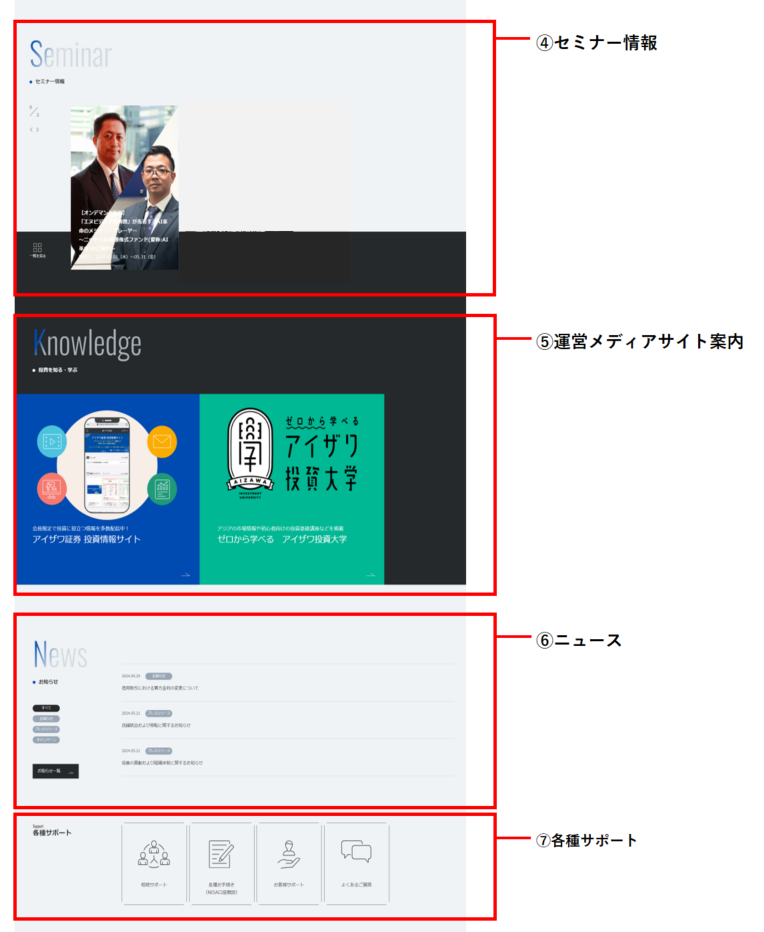Image resolution: width=764 pixels, height=932 pixels.
Task: Open the よくあるご質問 label link
Action: click(356, 884)
